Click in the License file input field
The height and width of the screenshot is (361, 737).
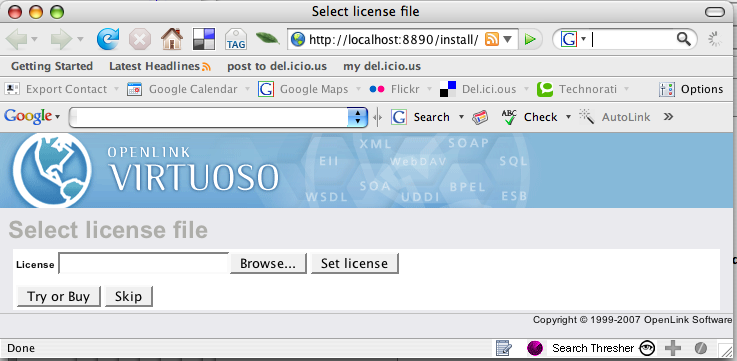(143, 263)
